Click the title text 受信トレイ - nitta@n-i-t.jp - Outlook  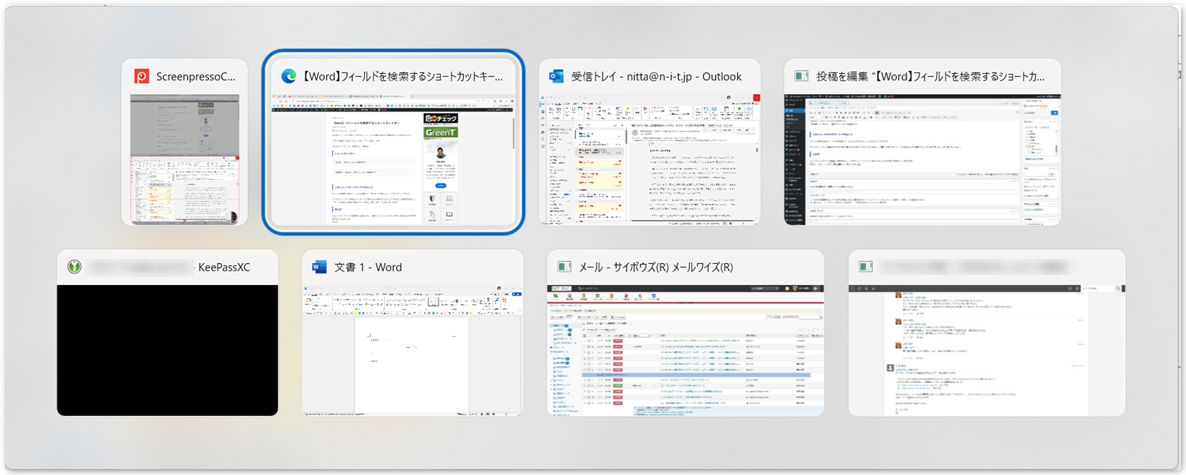coord(656,76)
